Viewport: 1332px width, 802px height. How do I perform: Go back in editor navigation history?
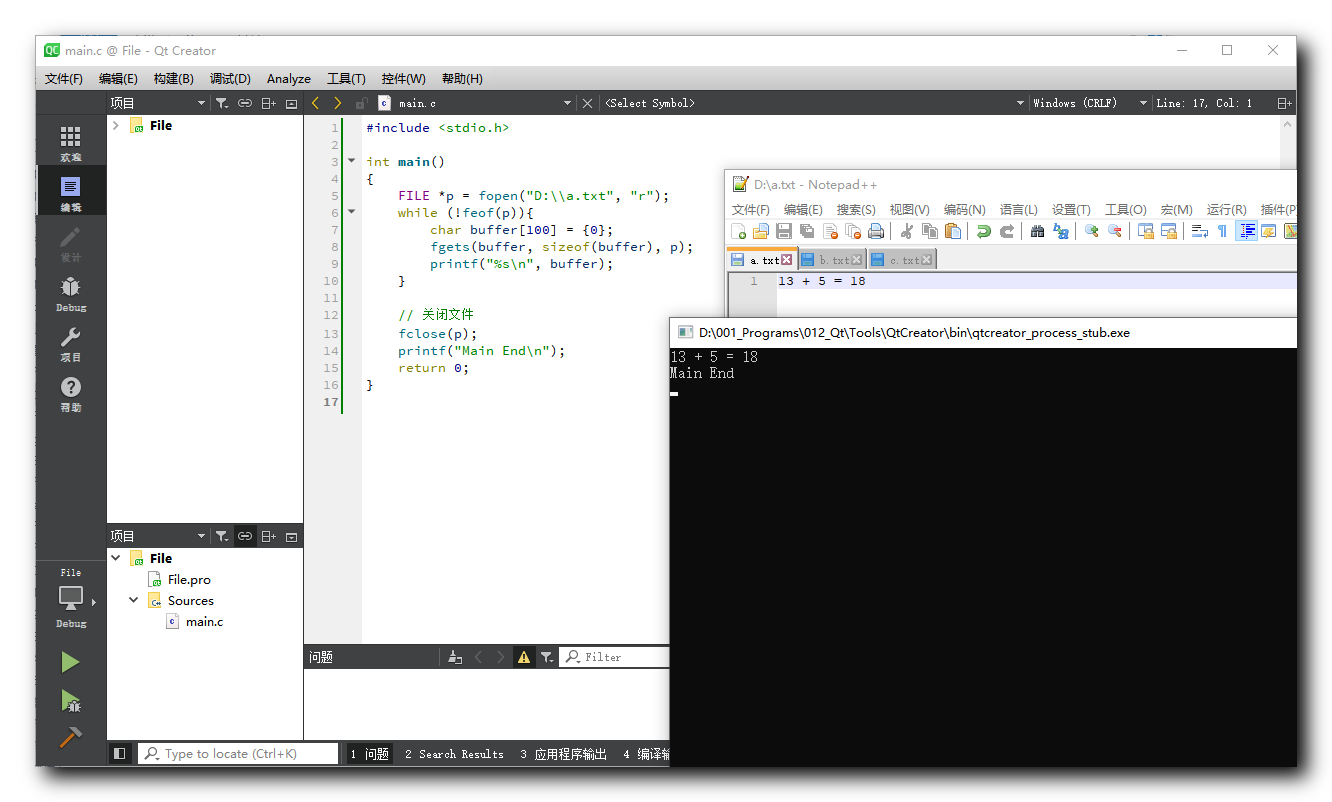[316, 103]
